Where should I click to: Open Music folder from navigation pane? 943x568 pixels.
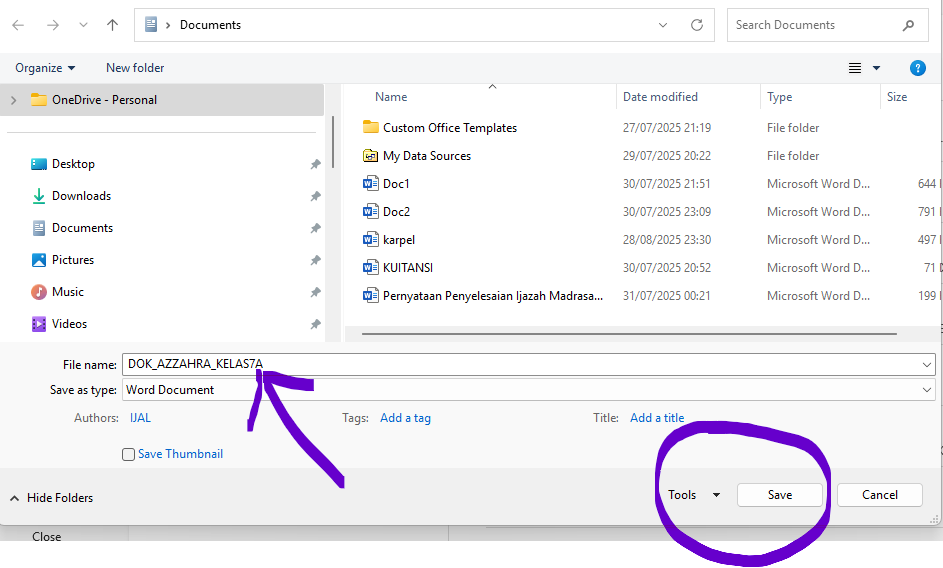click(x=67, y=292)
